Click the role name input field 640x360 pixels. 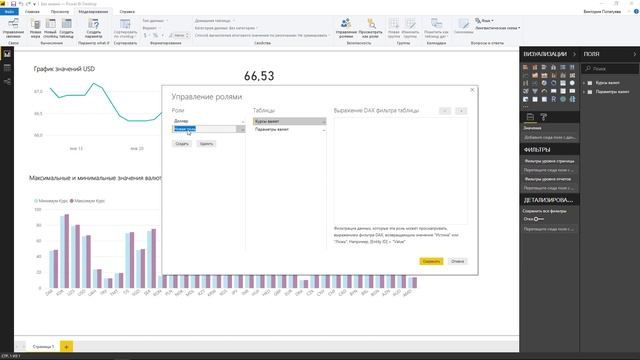tap(204, 129)
